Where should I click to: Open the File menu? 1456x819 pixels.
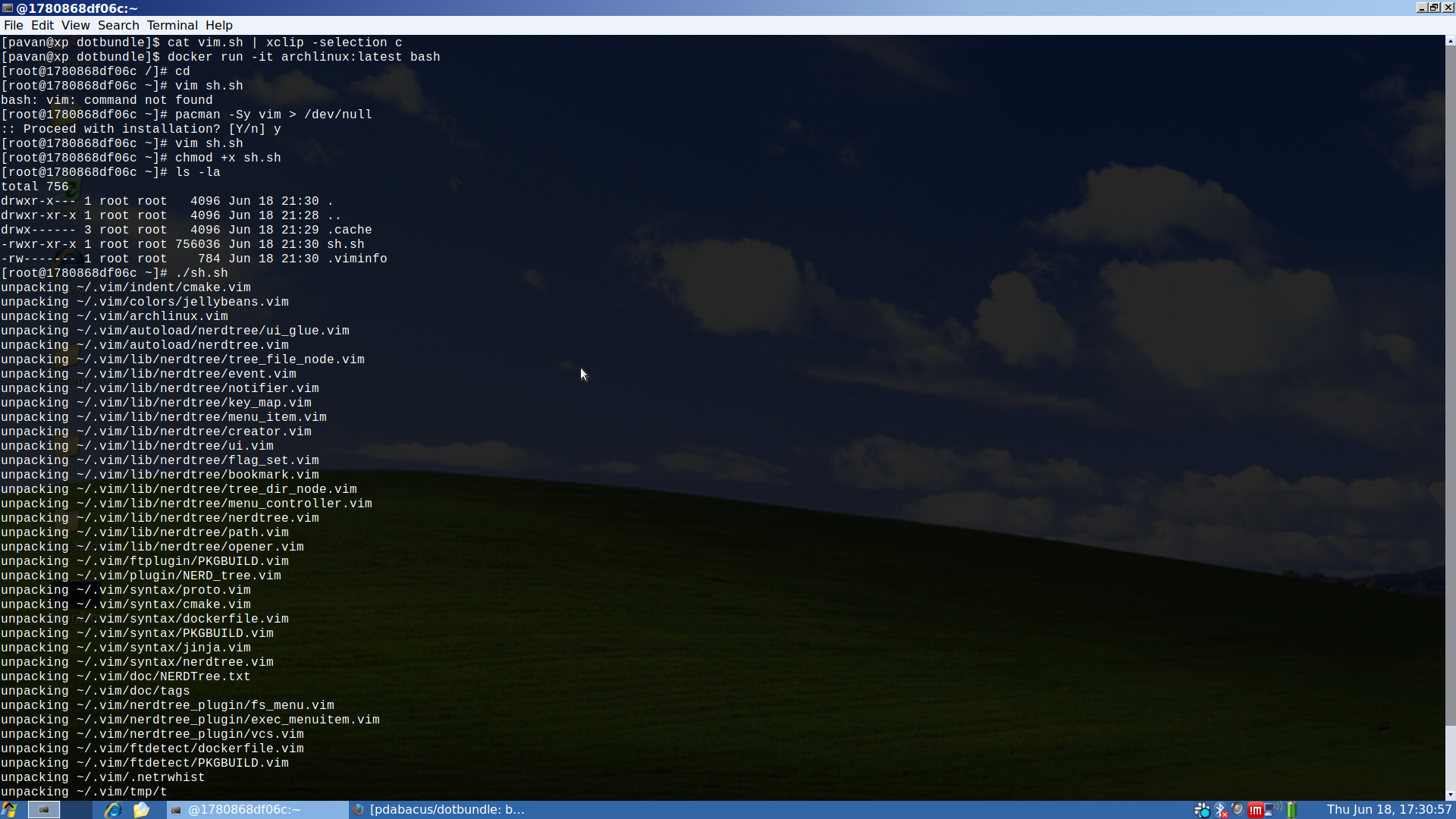[13, 25]
